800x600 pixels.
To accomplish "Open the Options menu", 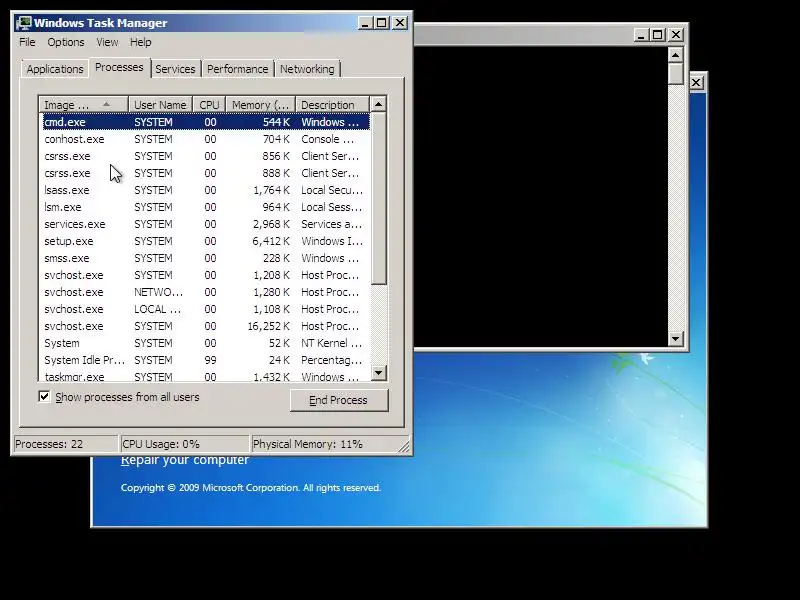I will [x=66, y=42].
